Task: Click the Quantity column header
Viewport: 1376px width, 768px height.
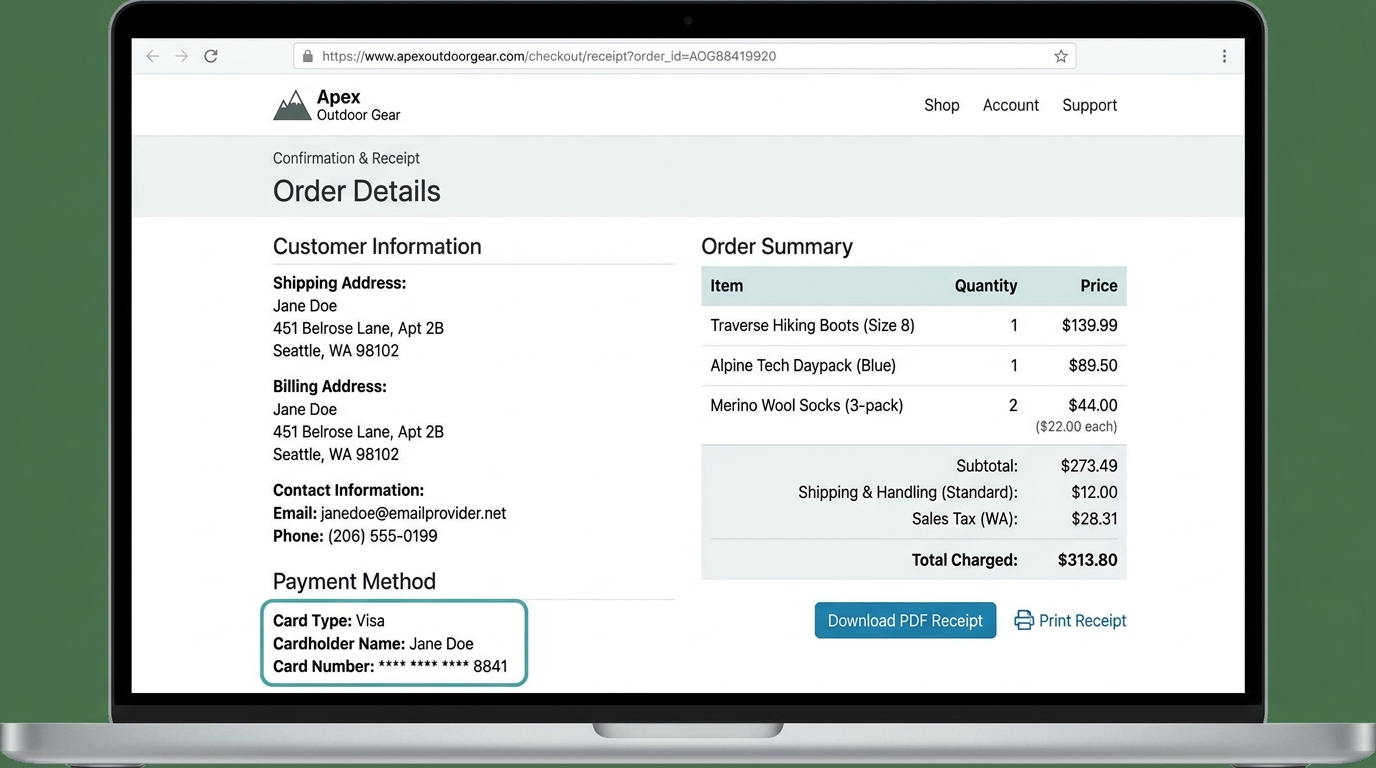Action: point(986,286)
